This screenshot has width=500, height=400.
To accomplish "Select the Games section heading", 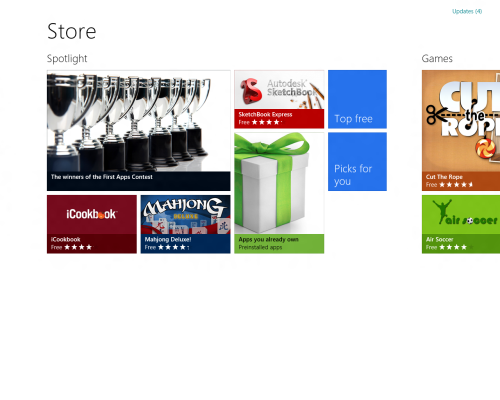I will coord(437,59).
